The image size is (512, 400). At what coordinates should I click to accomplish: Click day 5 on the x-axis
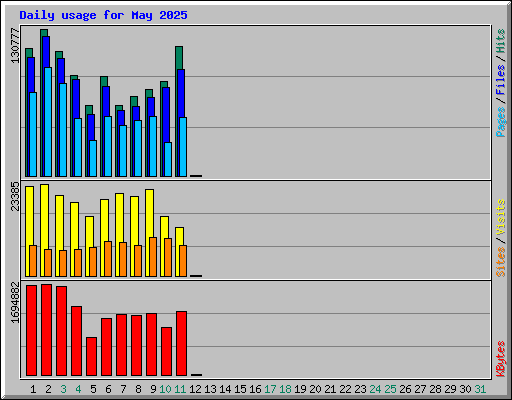(93, 389)
